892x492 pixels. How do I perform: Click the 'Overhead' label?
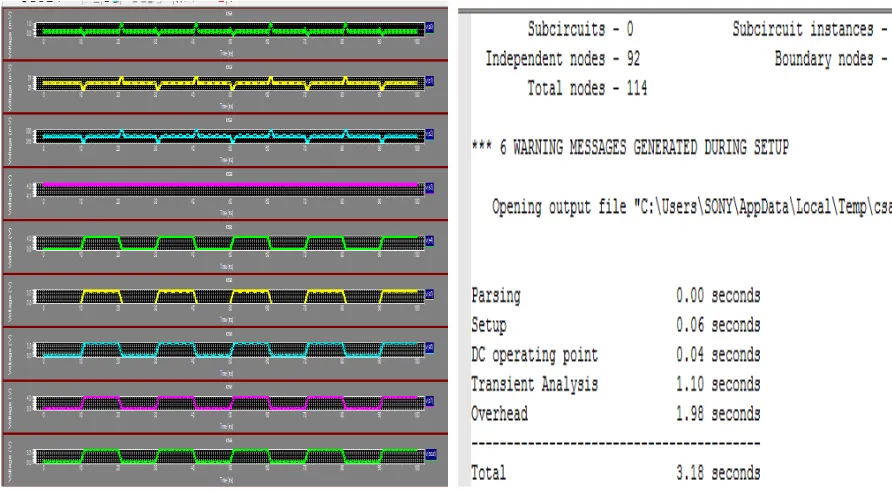pyautogui.click(x=499, y=414)
